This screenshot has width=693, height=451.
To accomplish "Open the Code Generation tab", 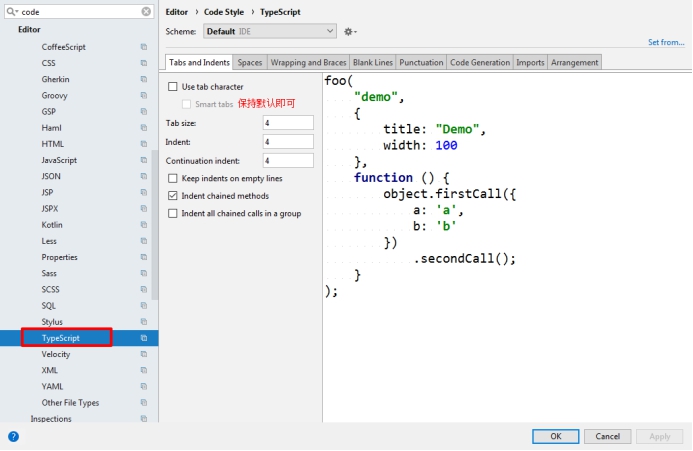I will point(480,62).
